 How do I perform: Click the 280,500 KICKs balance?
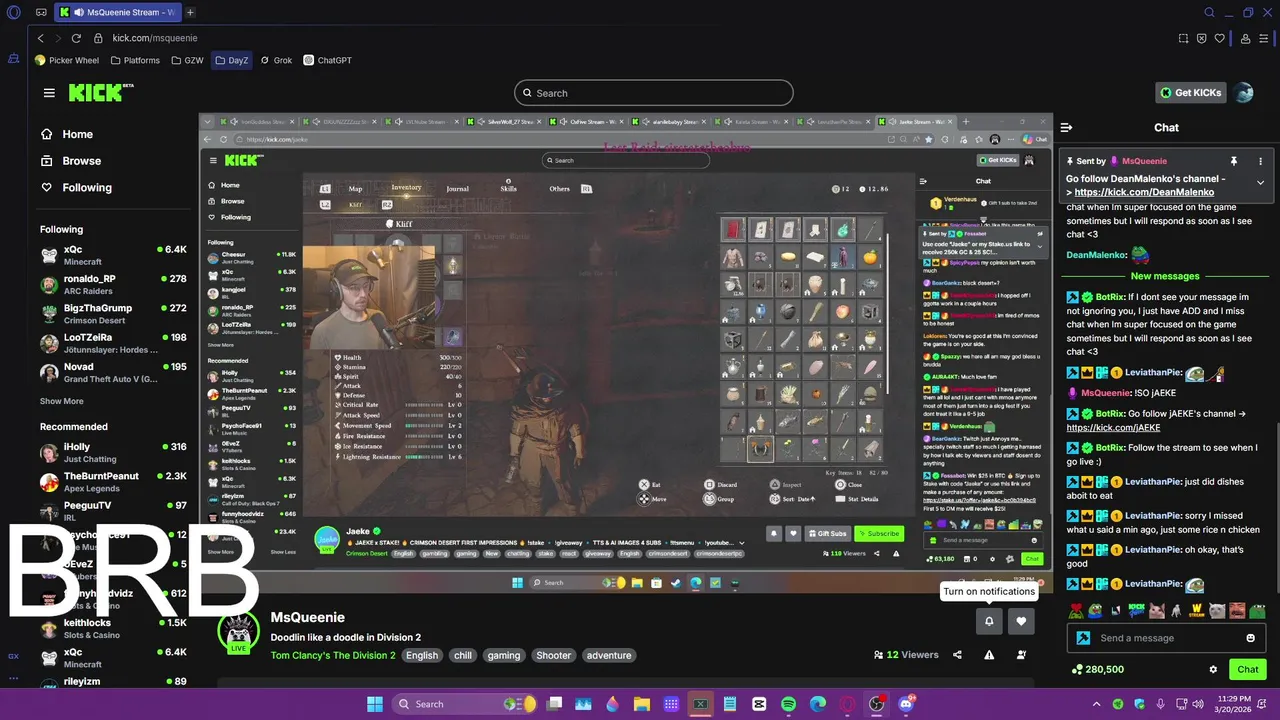[x=1097, y=669]
